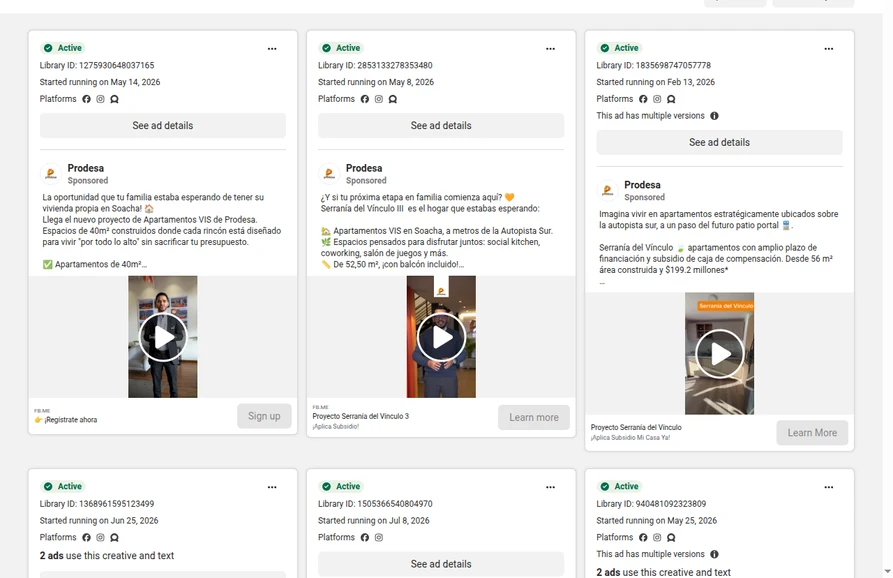The image size is (893, 578).
Task: Open Prodesa page from May 8 ad
Action: click(364, 169)
